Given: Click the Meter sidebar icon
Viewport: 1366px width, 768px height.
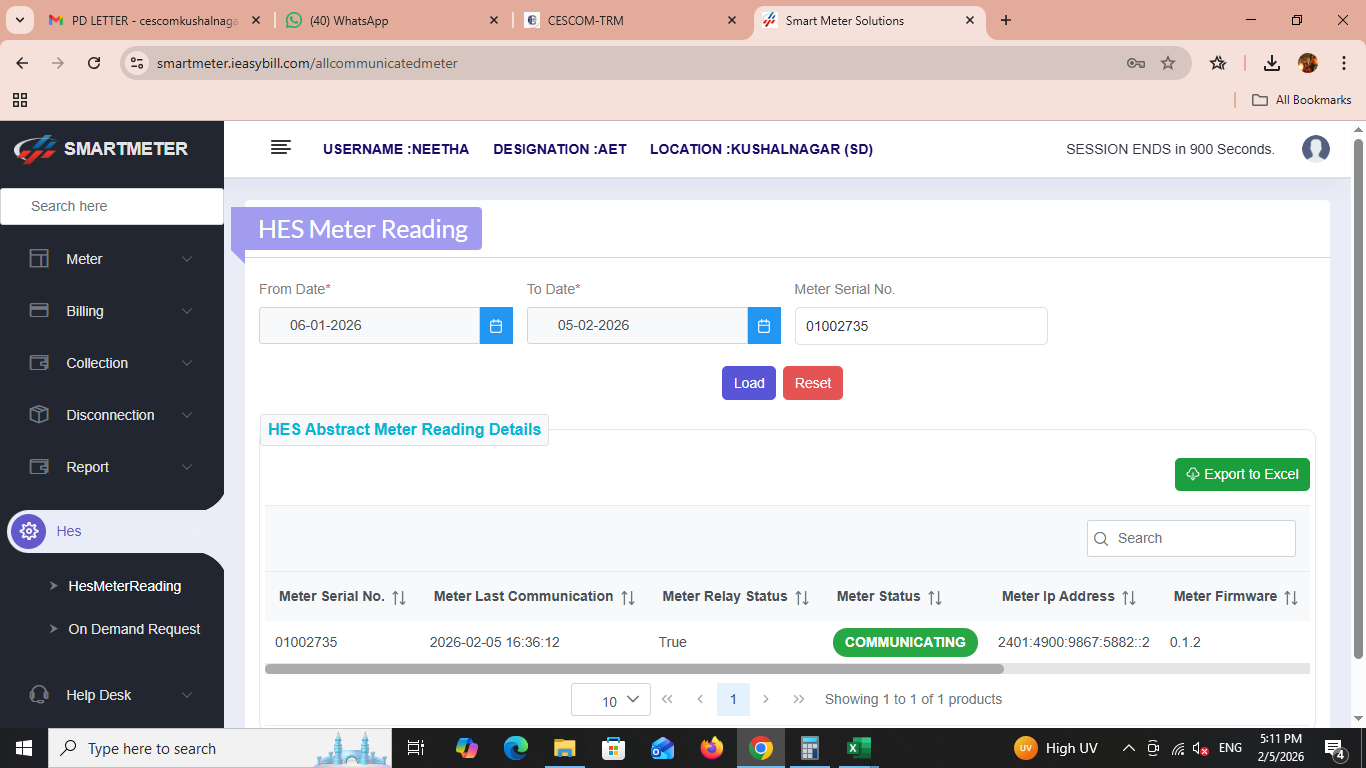Looking at the screenshot, I should (x=39, y=259).
